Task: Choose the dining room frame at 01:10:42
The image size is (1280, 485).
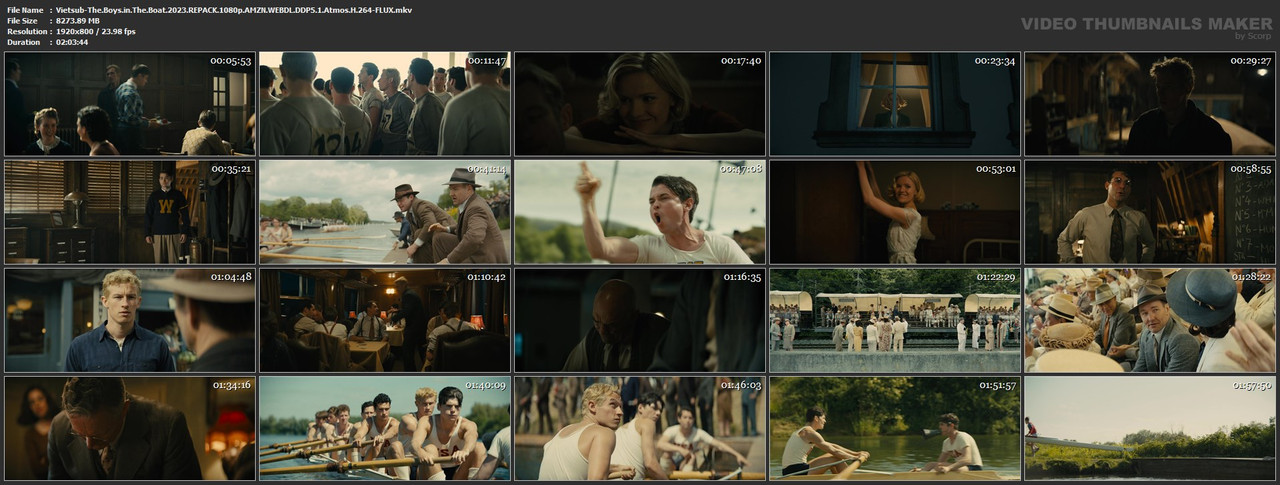Action: pyautogui.click(x=385, y=320)
